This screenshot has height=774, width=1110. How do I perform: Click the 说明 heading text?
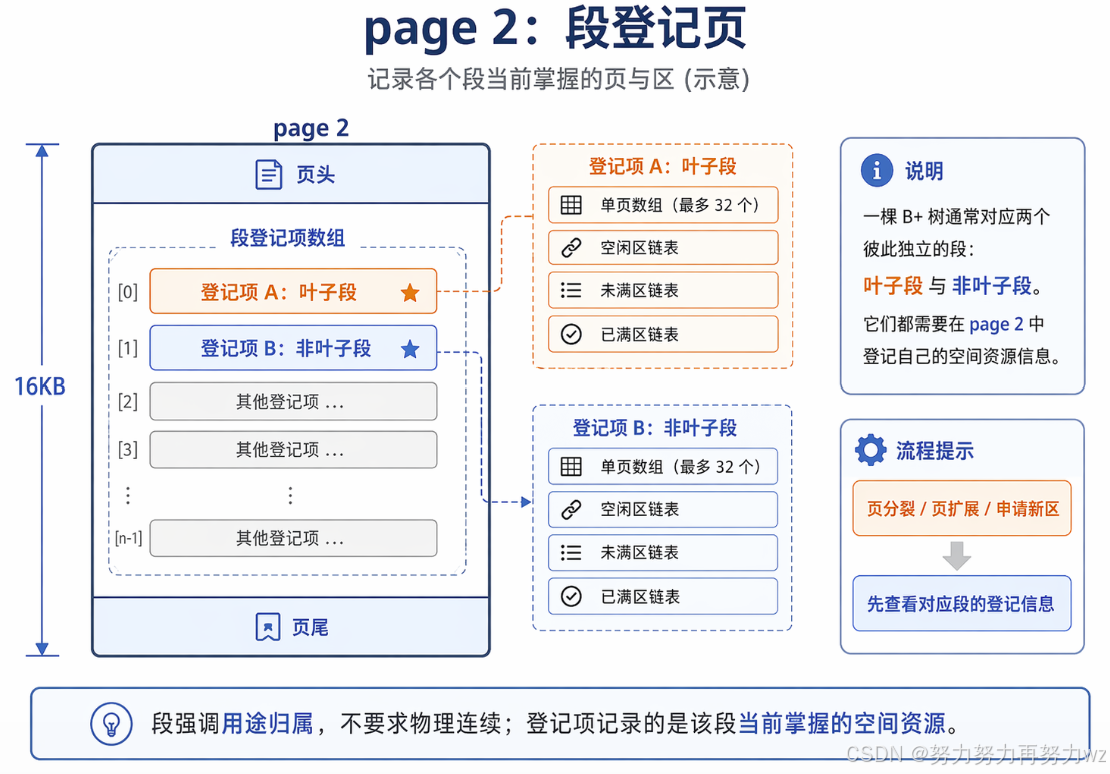[x=924, y=171]
